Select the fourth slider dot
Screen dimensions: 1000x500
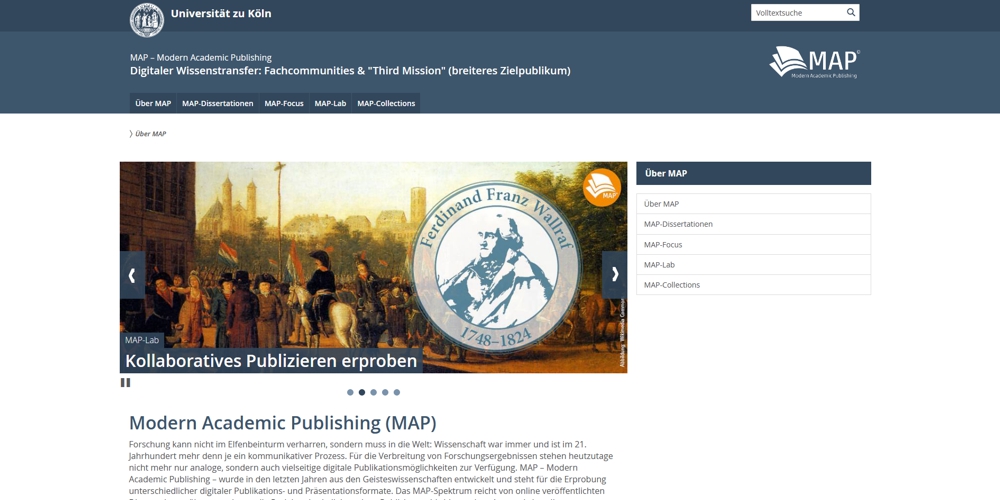[385, 392]
